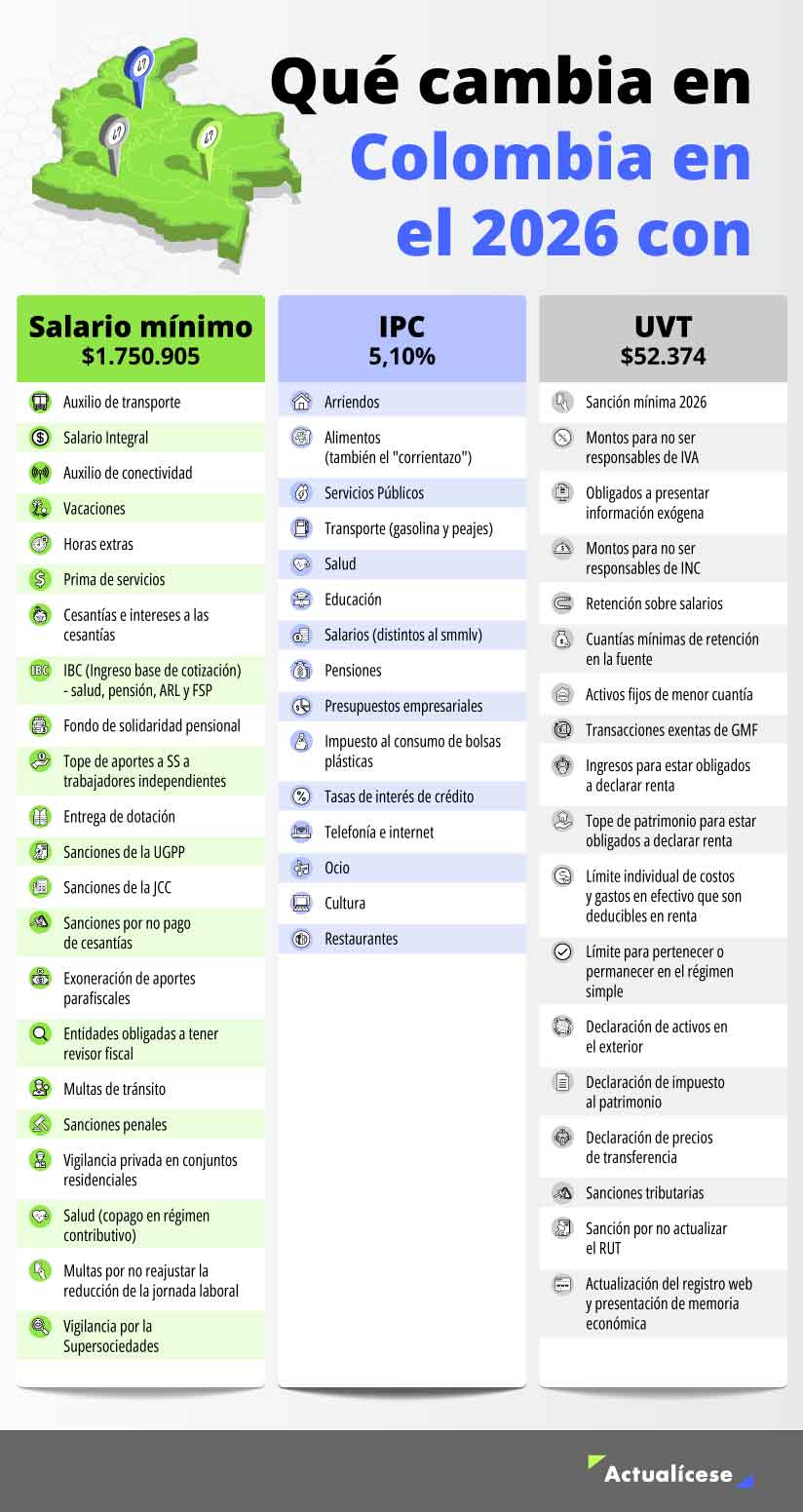Image resolution: width=803 pixels, height=1512 pixels.
Task: Click the wifi signal icon for Auxilio de conectividad
Action: click(x=40, y=473)
